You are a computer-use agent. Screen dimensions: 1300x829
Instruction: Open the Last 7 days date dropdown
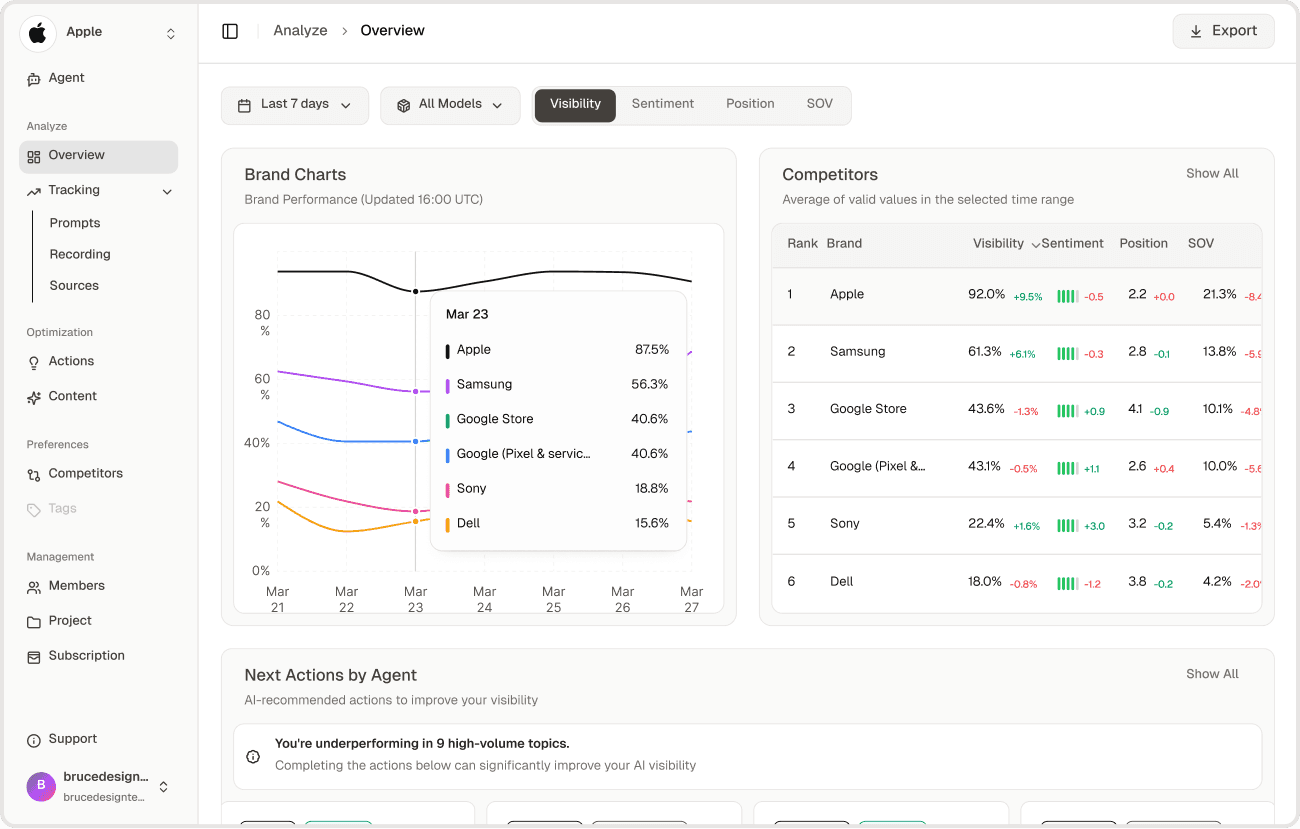295,105
